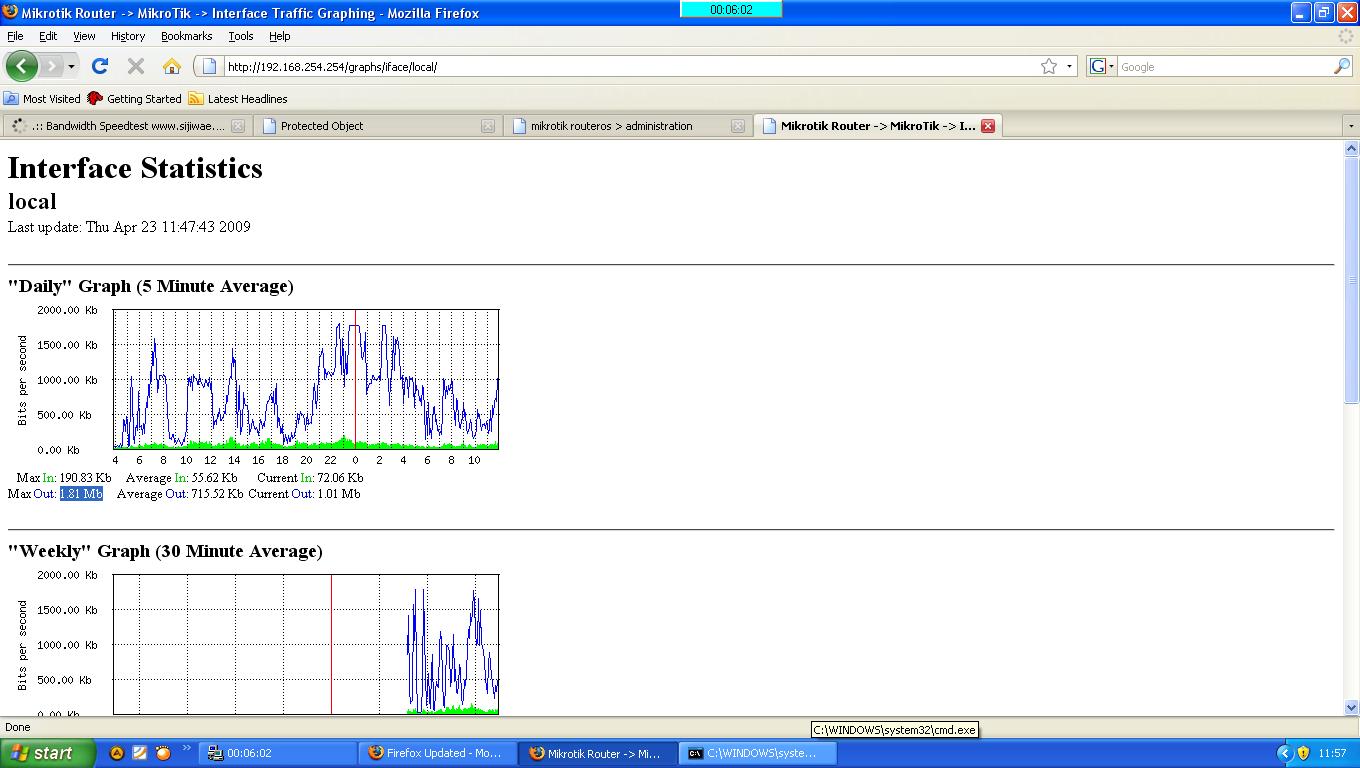The height and width of the screenshot is (768, 1360).
Task: Switch to the Bandwidth Speedtest tab
Action: point(126,126)
